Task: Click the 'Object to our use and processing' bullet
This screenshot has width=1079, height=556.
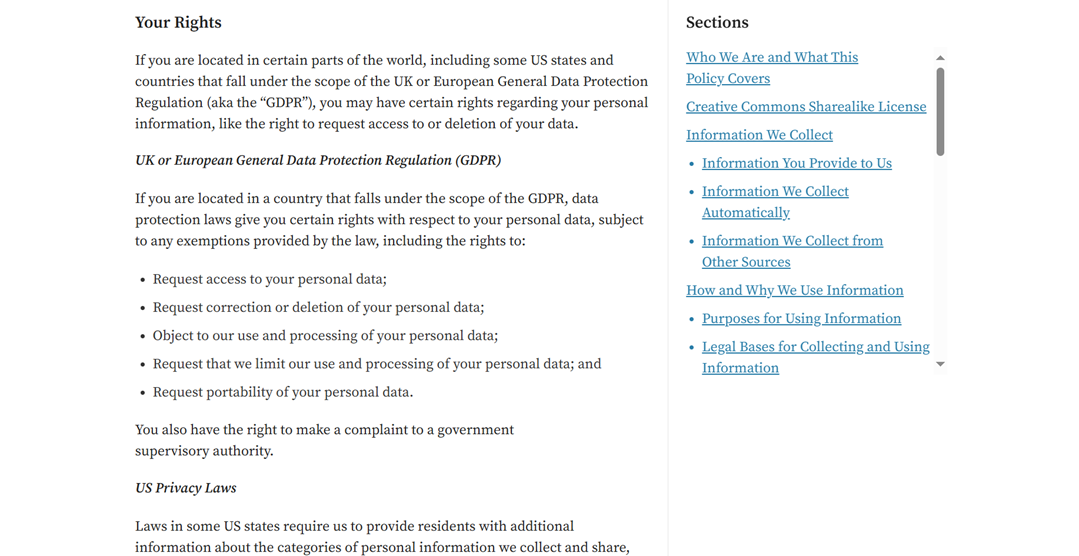Action: coord(325,336)
